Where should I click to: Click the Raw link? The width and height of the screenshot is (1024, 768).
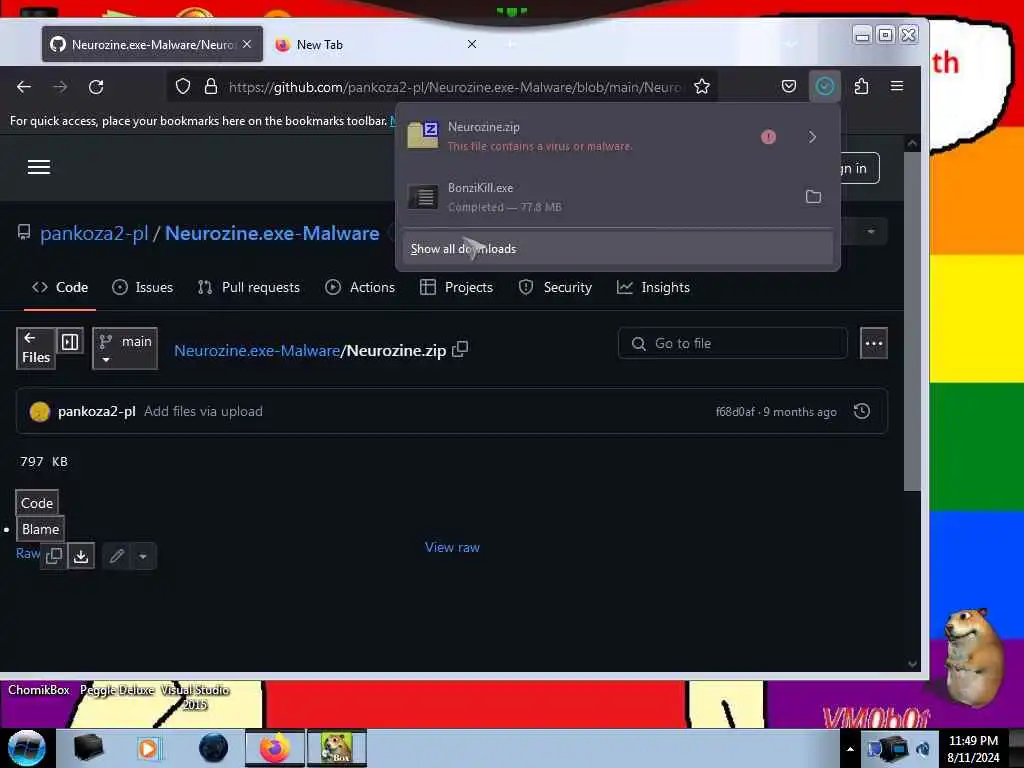[27, 553]
